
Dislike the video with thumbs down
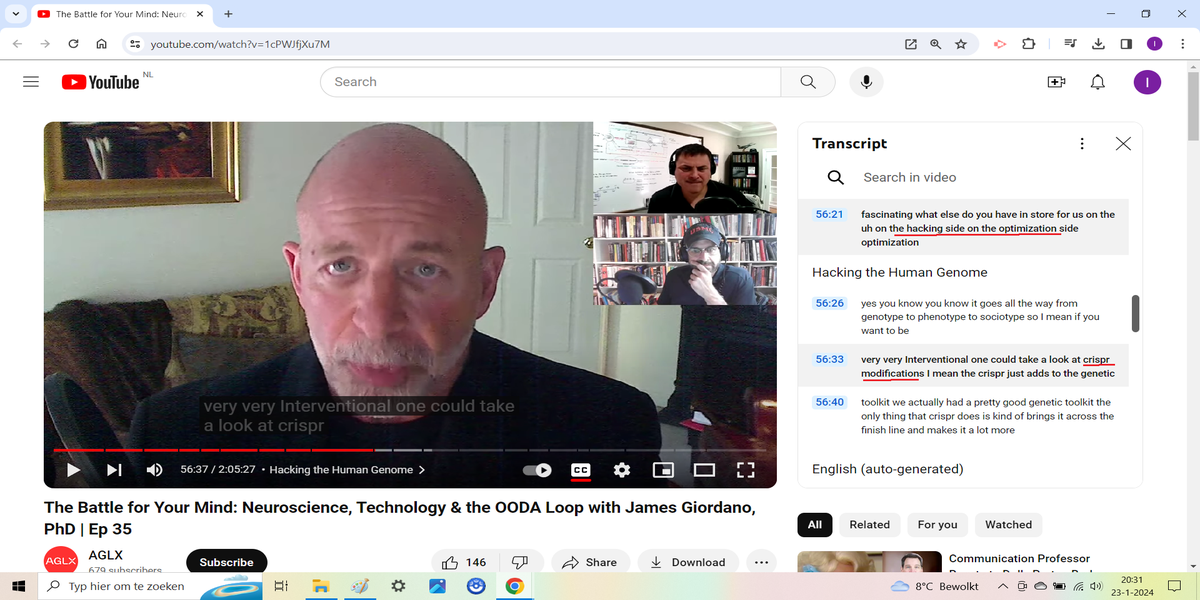(520, 562)
